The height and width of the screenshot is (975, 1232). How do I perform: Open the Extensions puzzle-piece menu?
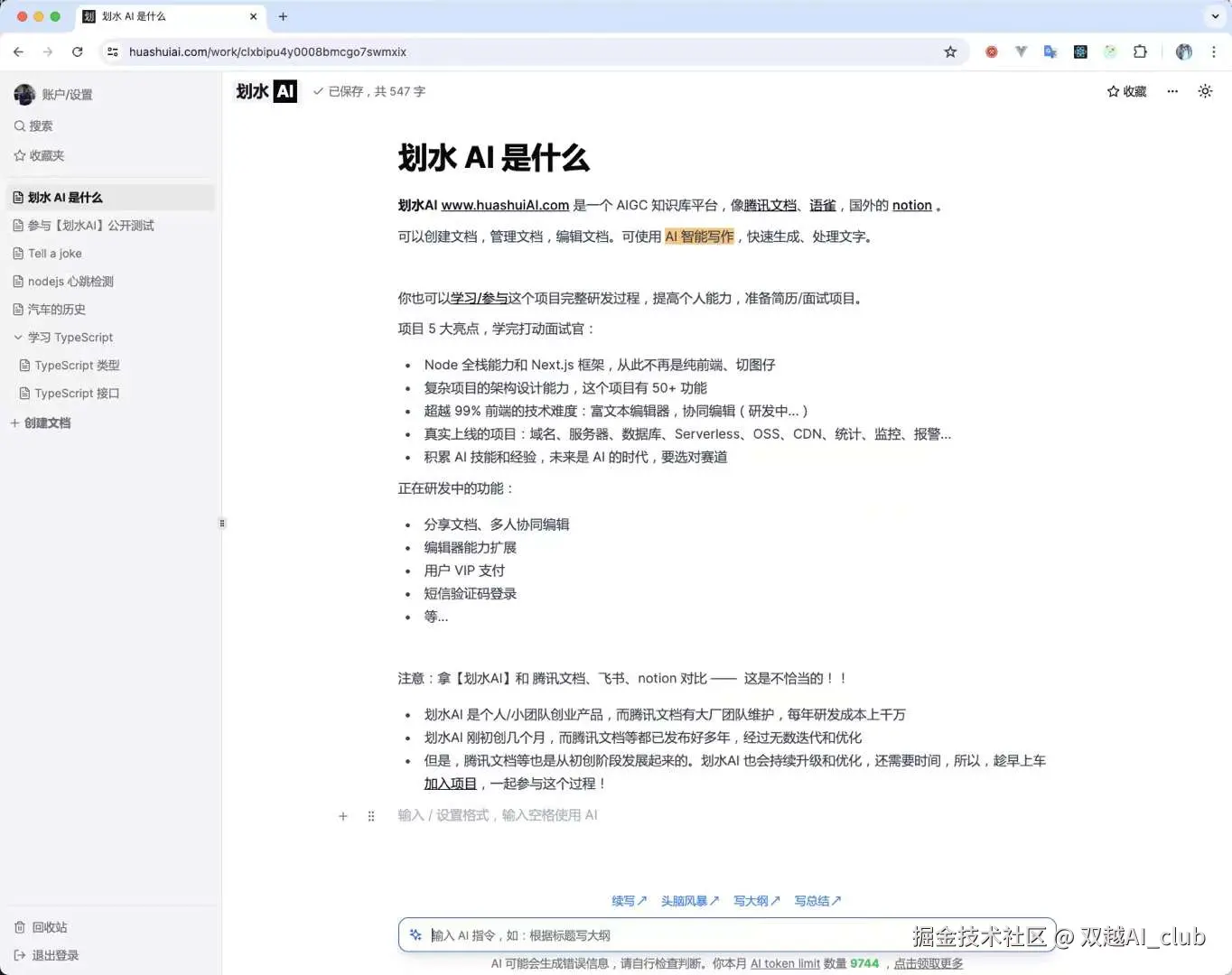1140,51
